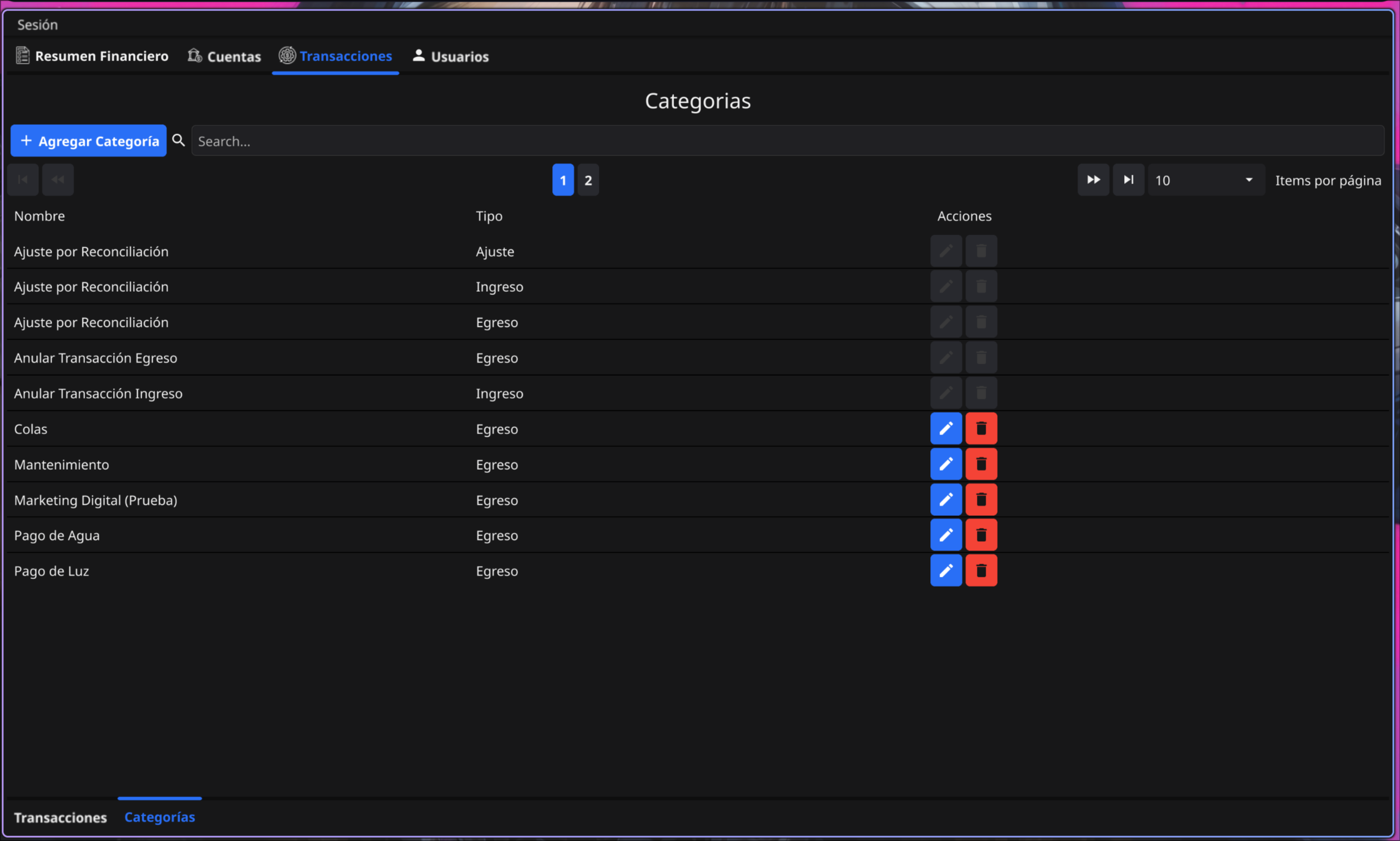Click the rewind pagination icon
This screenshot has width=1400, height=841.
pos(57,180)
